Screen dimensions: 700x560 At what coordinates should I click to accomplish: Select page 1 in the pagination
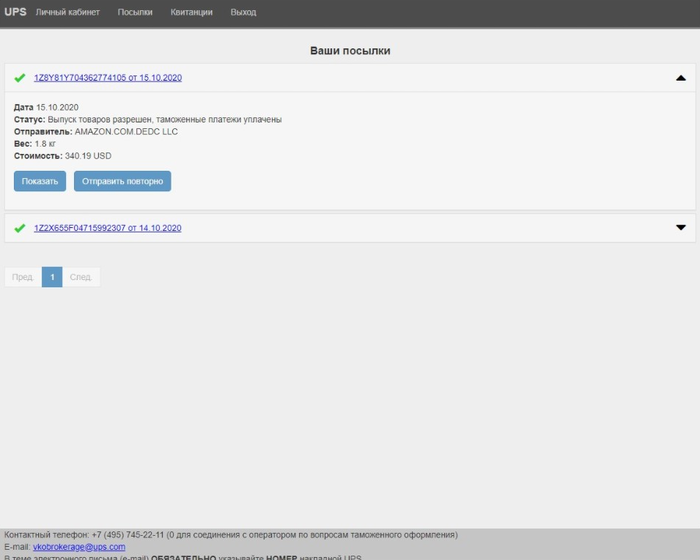[52, 277]
